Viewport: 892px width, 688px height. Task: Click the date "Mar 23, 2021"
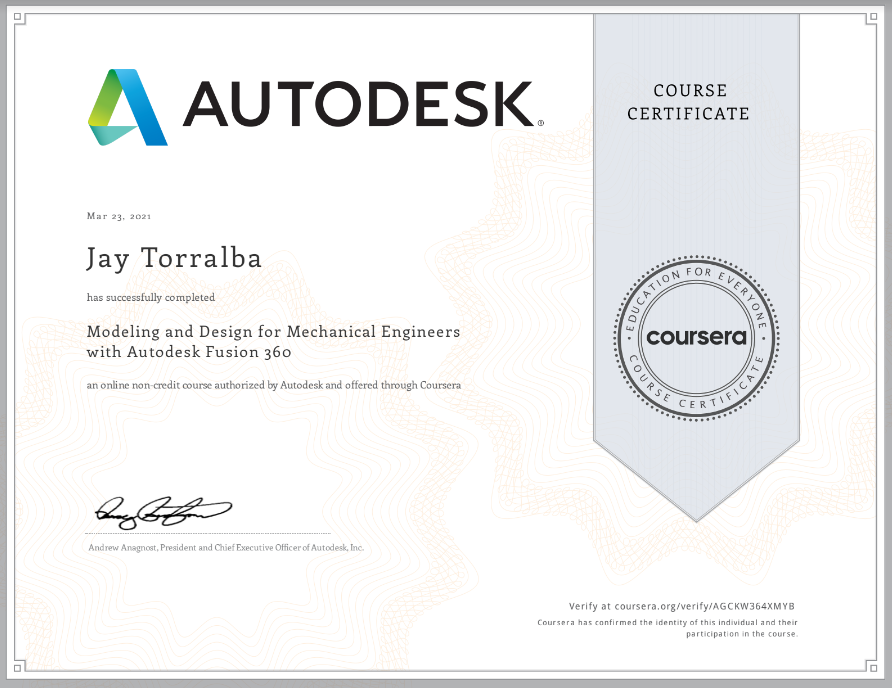(119, 216)
